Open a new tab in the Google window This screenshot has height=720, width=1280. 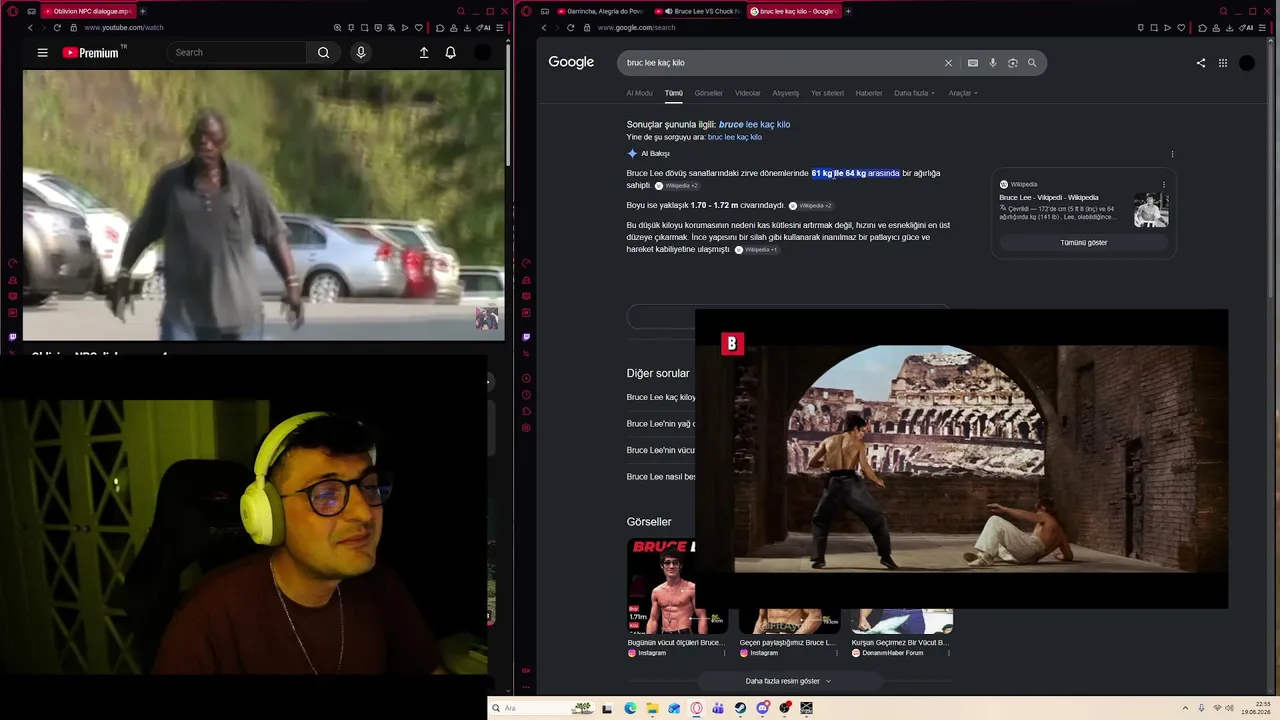pyautogui.click(x=848, y=11)
